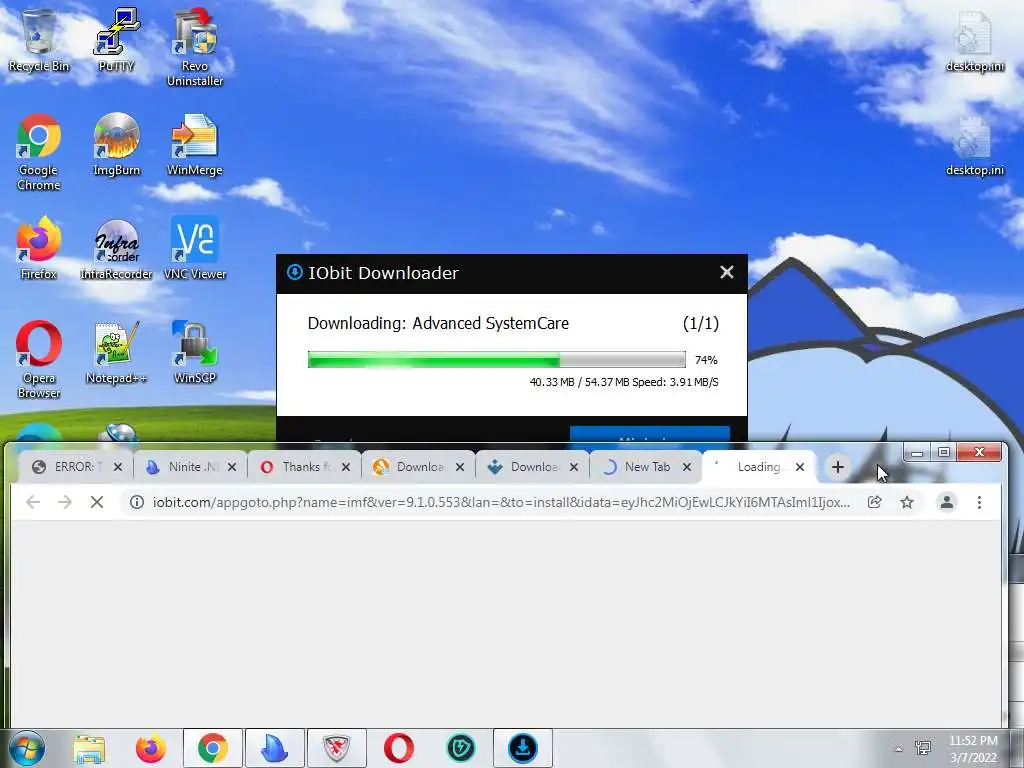Screen dimensions: 1024x768
Task: Close the Ninite tab
Action: (232, 467)
